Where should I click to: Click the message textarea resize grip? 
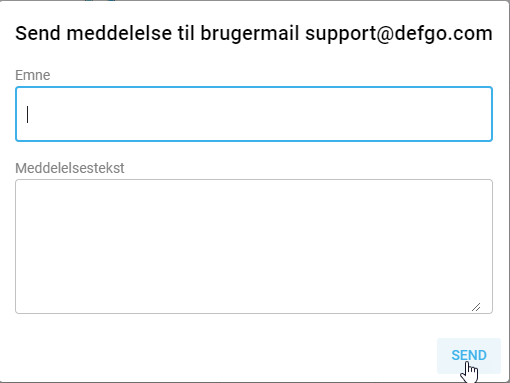476,307
